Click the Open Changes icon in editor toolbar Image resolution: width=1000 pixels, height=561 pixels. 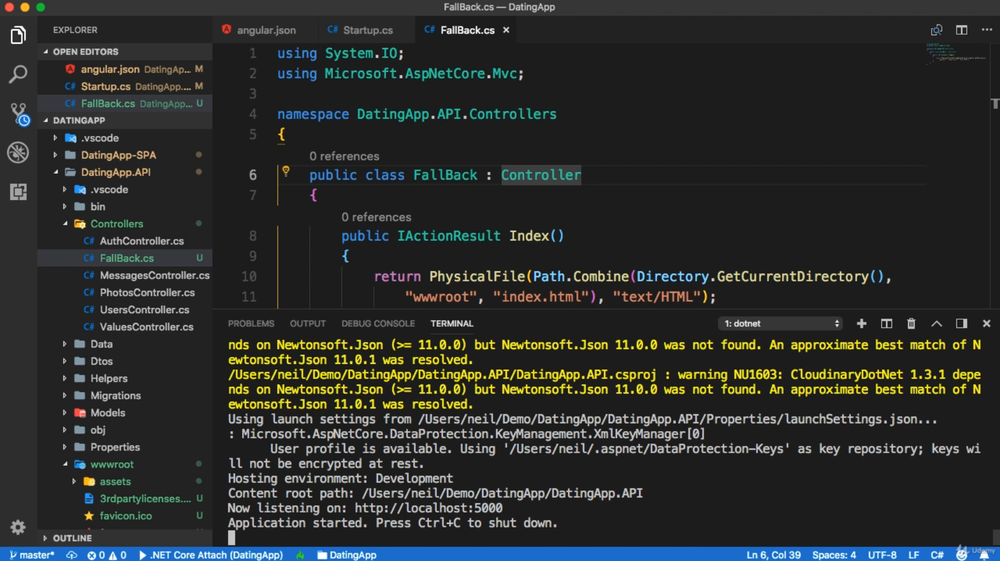coord(936,30)
